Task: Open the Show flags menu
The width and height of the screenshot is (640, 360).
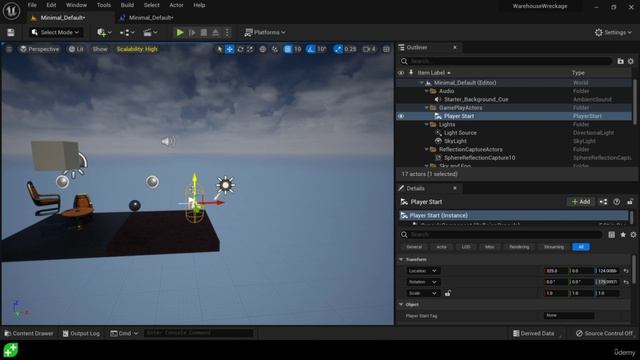Action: click(x=100, y=49)
